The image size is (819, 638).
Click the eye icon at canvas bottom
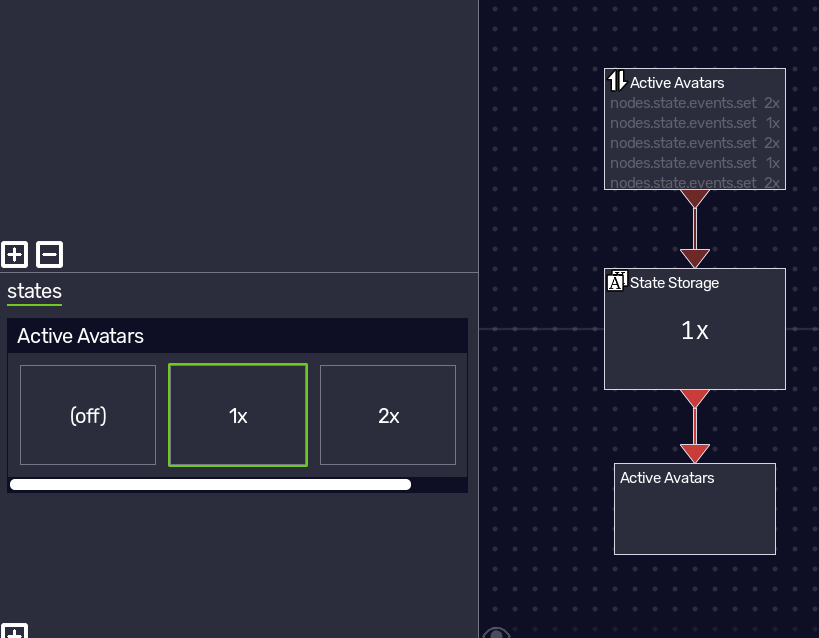tap(496, 633)
